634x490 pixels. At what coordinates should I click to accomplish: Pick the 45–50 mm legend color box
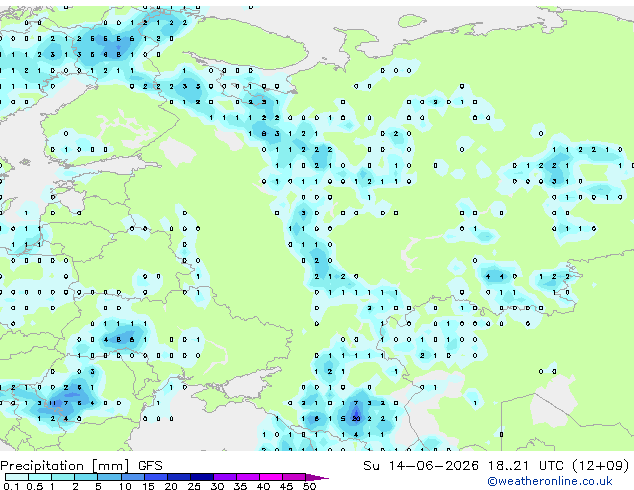(294, 477)
